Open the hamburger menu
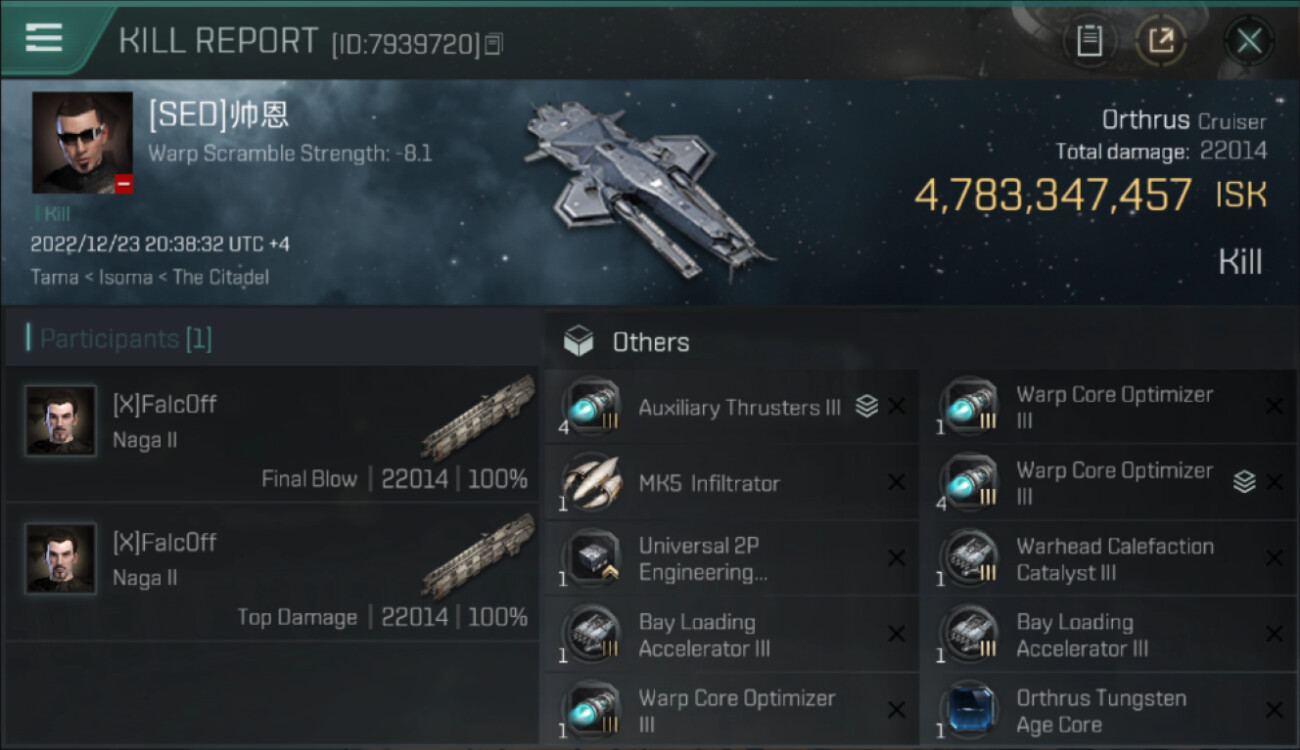This screenshot has width=1300, height=750. 44,38
